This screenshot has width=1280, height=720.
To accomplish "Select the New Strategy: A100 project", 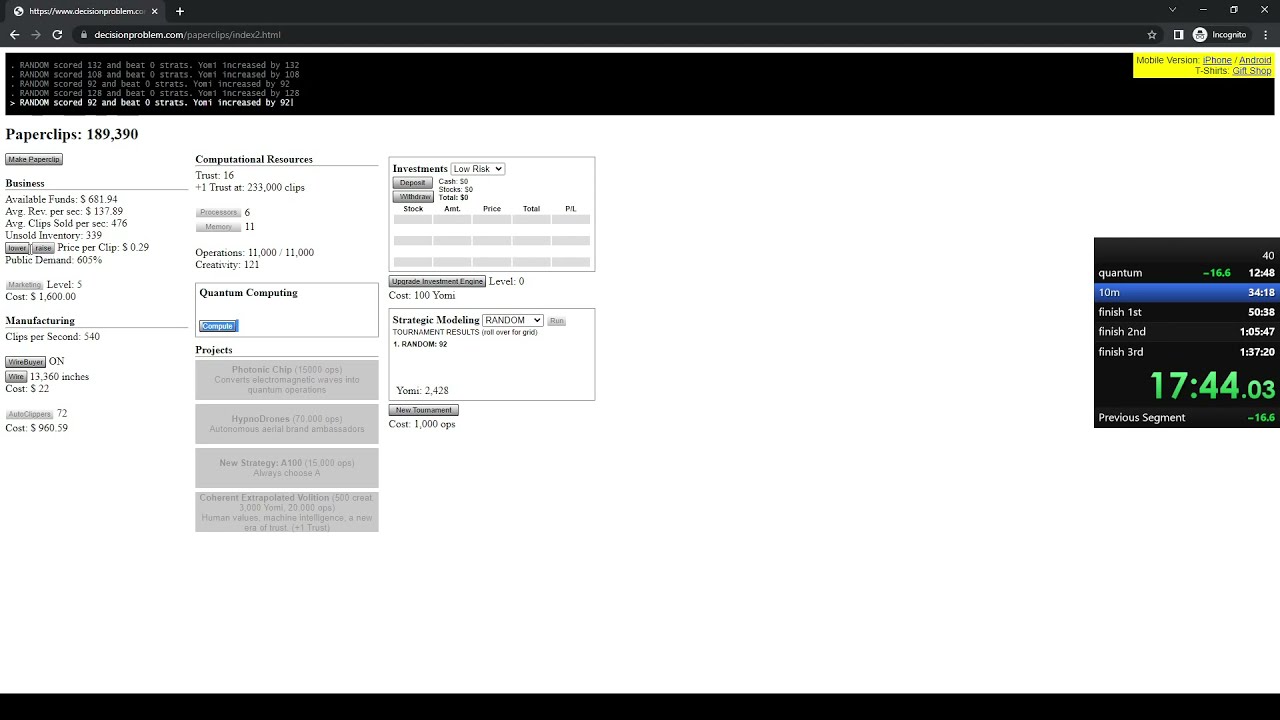I will tap(287, 468).
